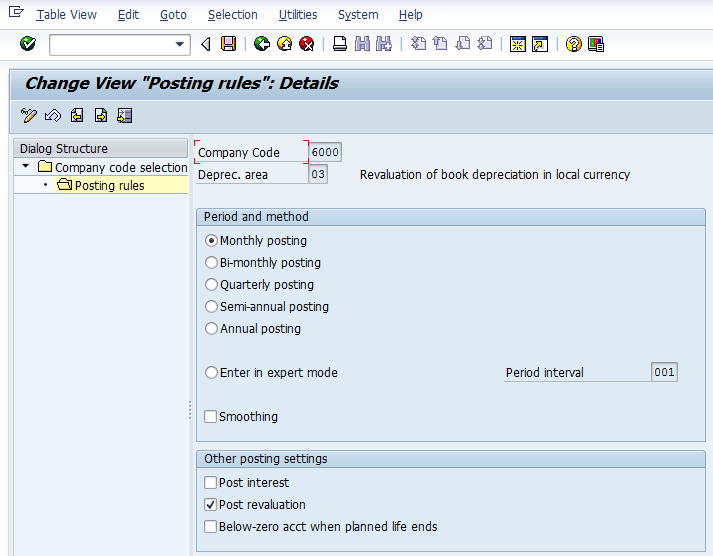Click the green Back arrow icon
Viewport: 713px width, 556px height.
[262, 44]
